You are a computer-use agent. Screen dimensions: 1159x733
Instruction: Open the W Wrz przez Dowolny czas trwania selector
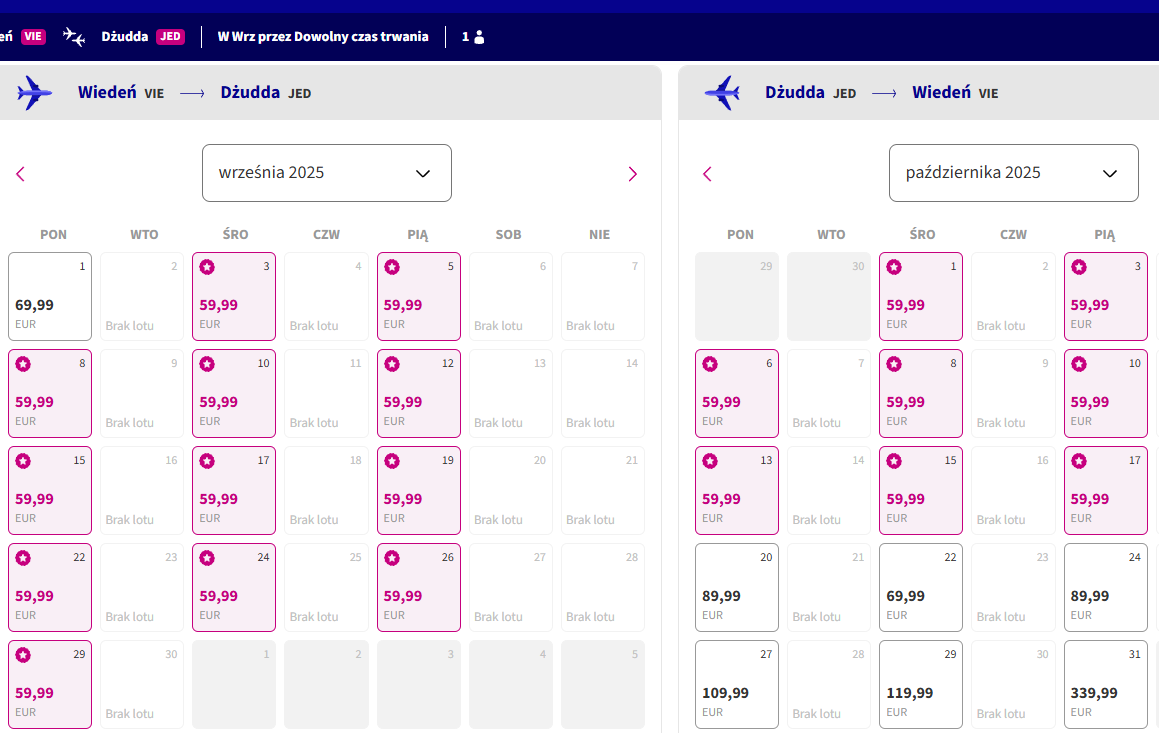coord(323,36)
